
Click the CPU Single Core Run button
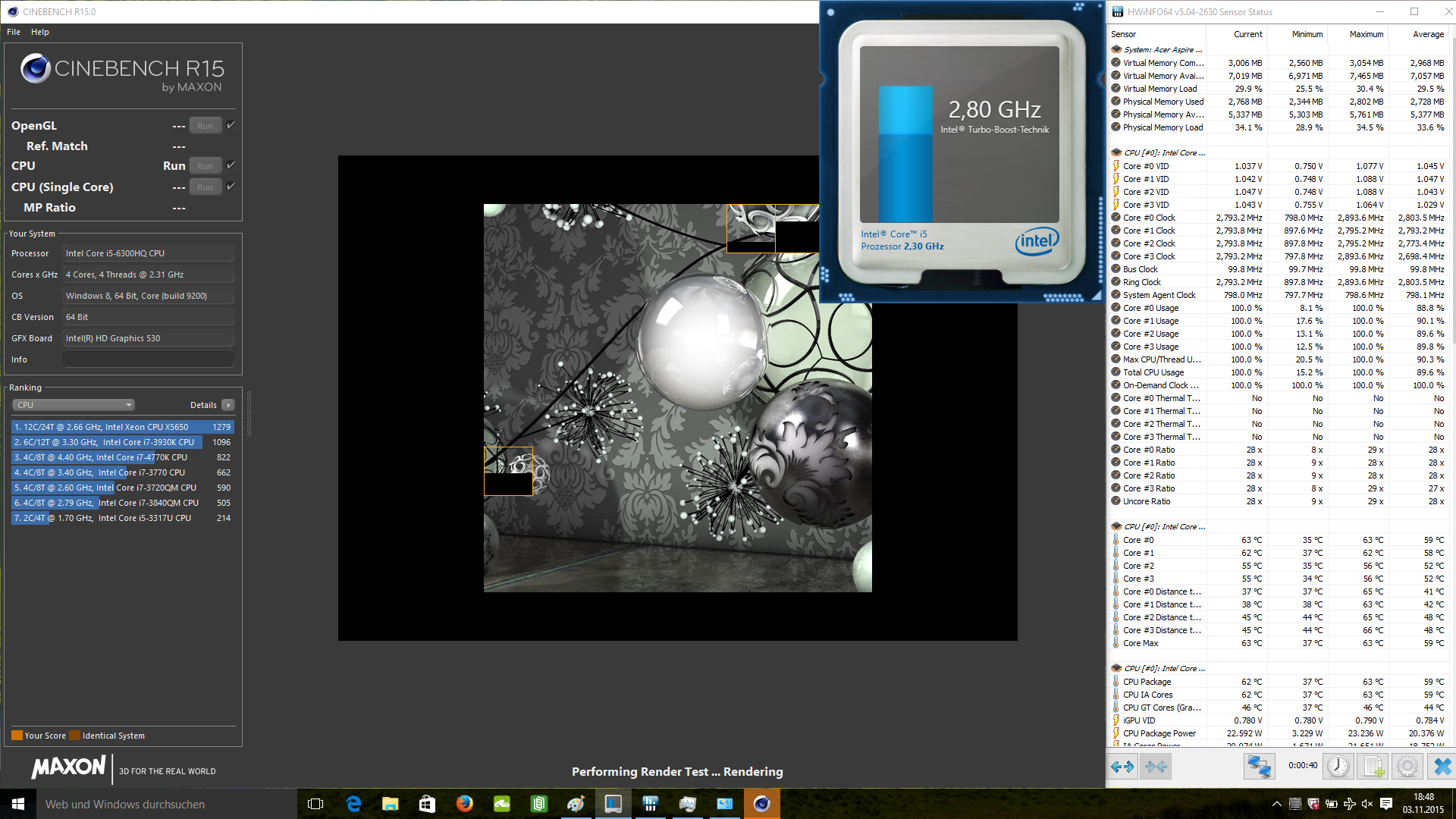coord(205,187)
